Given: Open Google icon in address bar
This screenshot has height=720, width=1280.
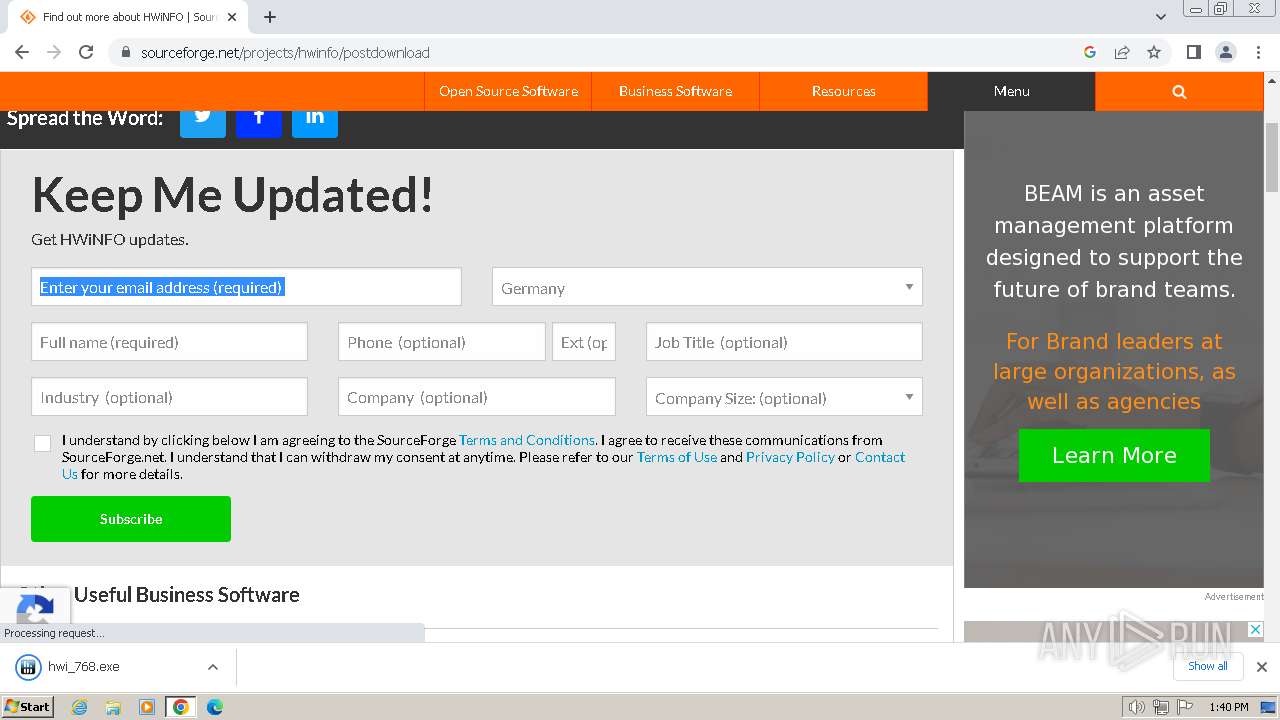Looking at the screenshot, I should pos(1090,52).
